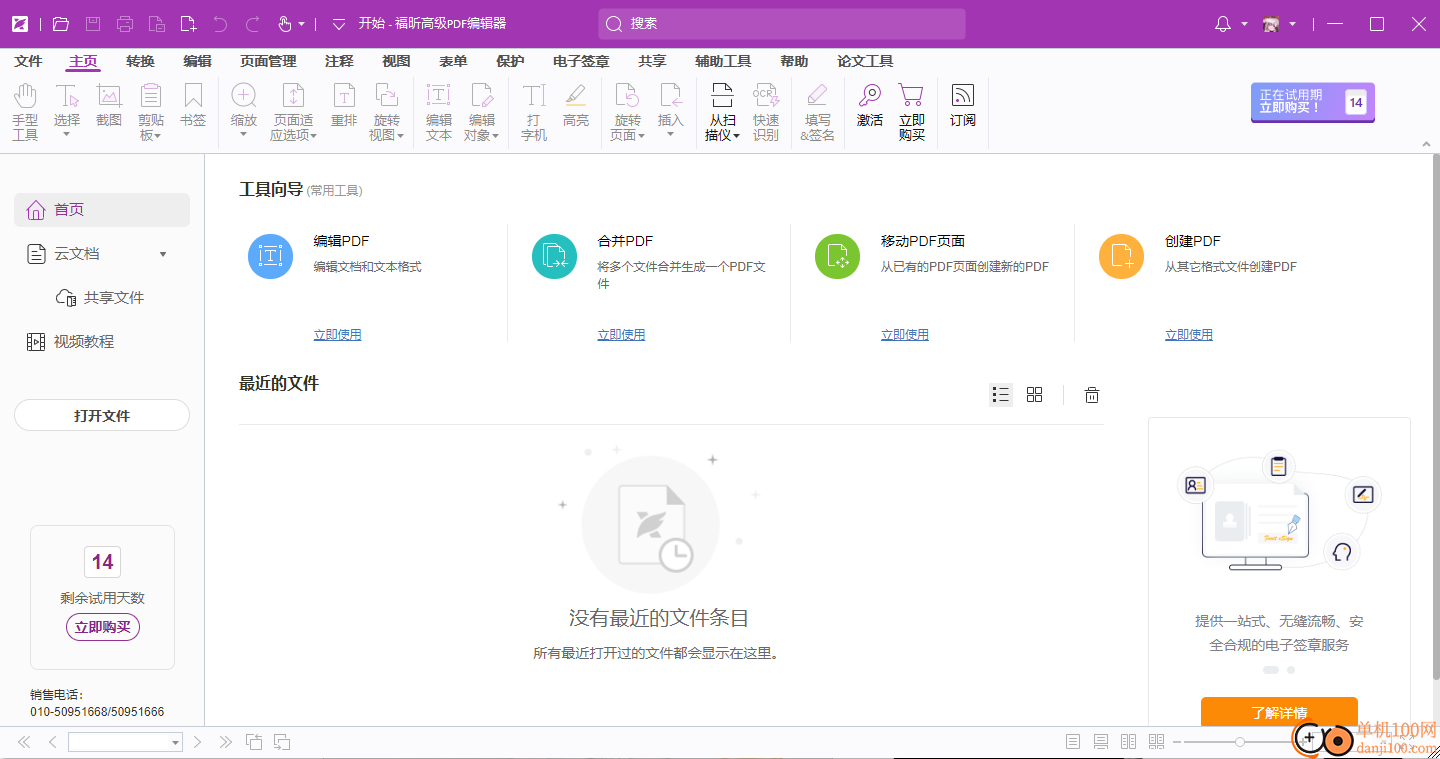
Task: Switch to the Edit (编辑) tab
Action: click(x=197, y=61)
